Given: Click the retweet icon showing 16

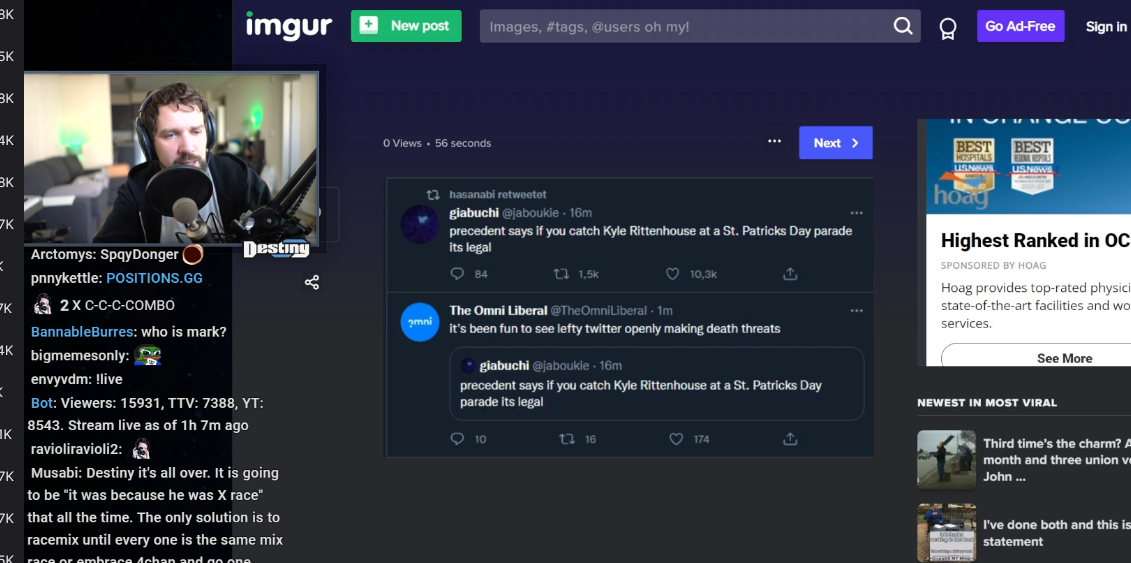Looking at the screenshot, I should coord(568,438).
